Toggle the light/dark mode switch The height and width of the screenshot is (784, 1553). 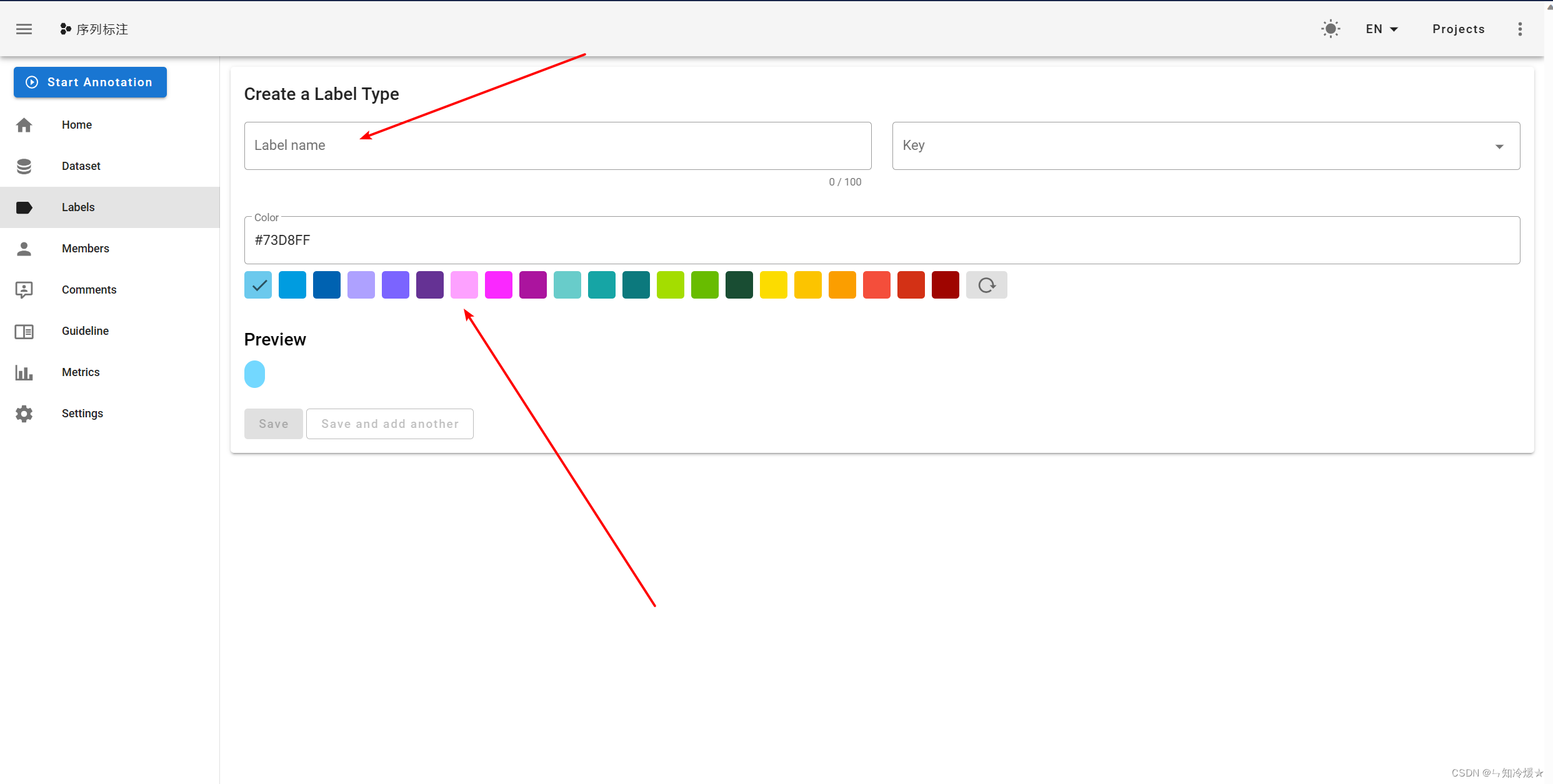[1331, 29]
